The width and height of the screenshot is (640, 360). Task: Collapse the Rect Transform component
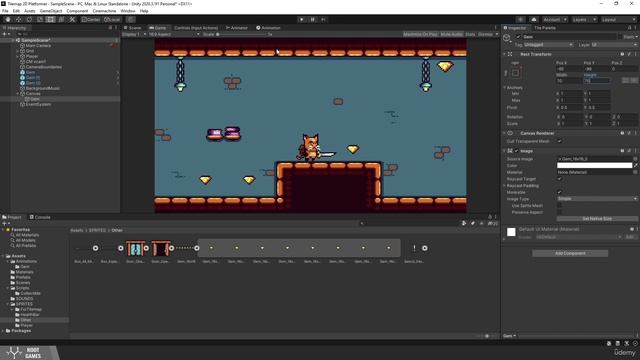click(504, 54)
